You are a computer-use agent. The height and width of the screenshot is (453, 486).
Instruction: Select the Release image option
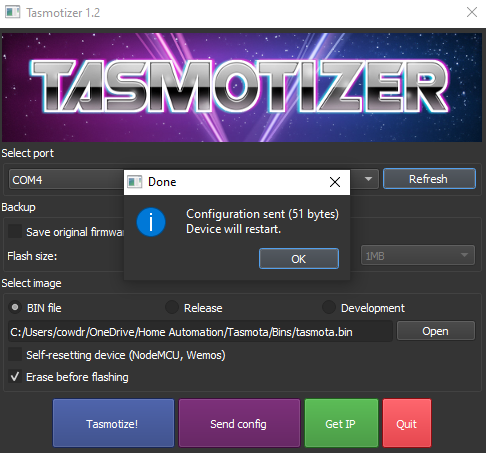coord(172,307)
